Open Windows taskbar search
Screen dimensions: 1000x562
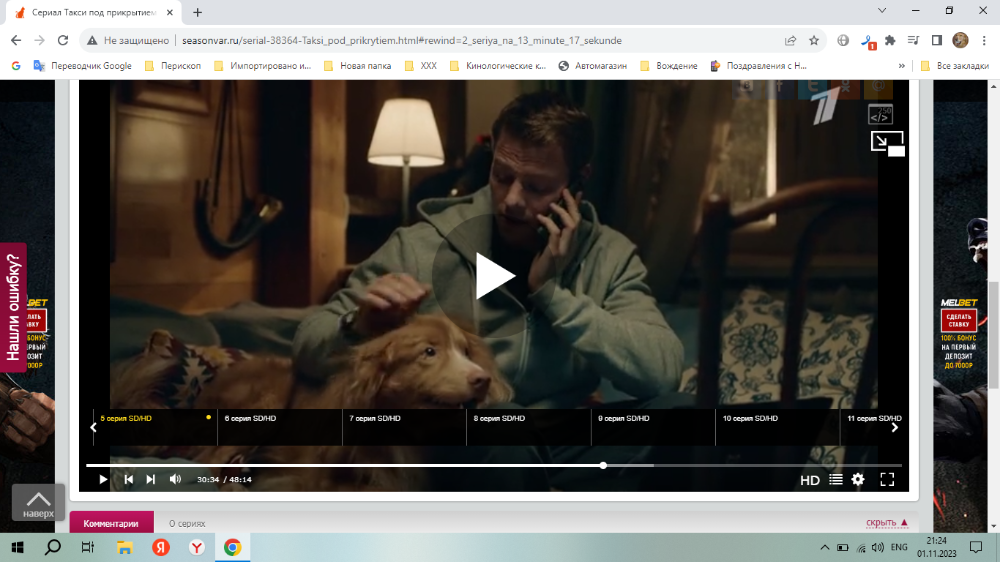coord(53,547)
